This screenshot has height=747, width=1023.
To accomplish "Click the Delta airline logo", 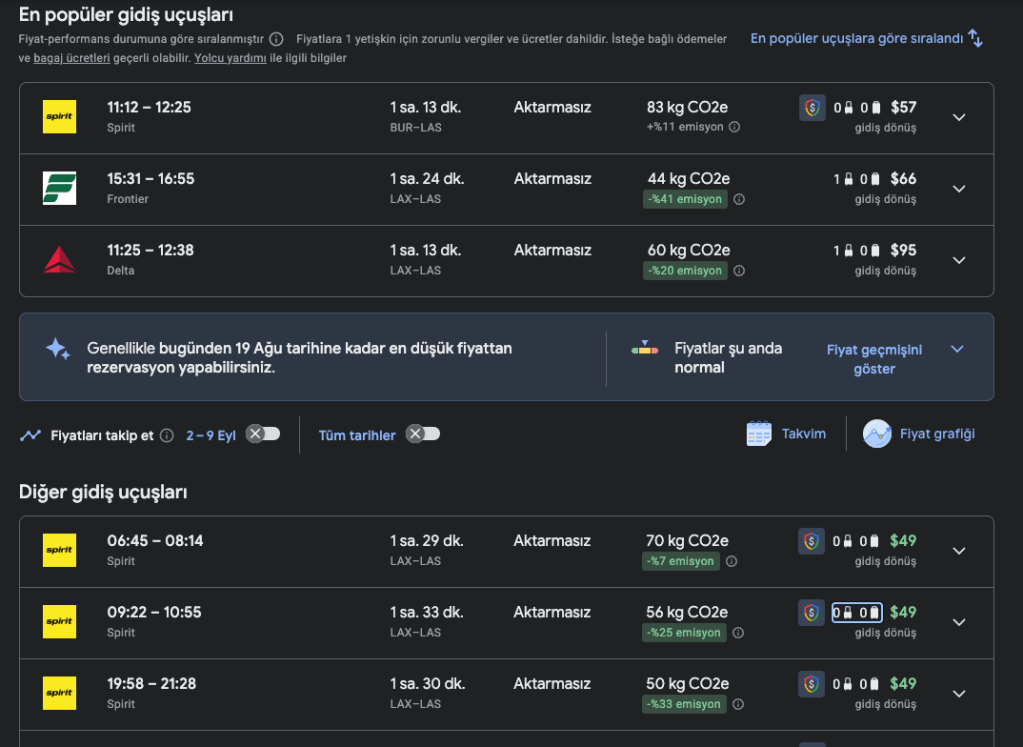I will tap(59, 260).
